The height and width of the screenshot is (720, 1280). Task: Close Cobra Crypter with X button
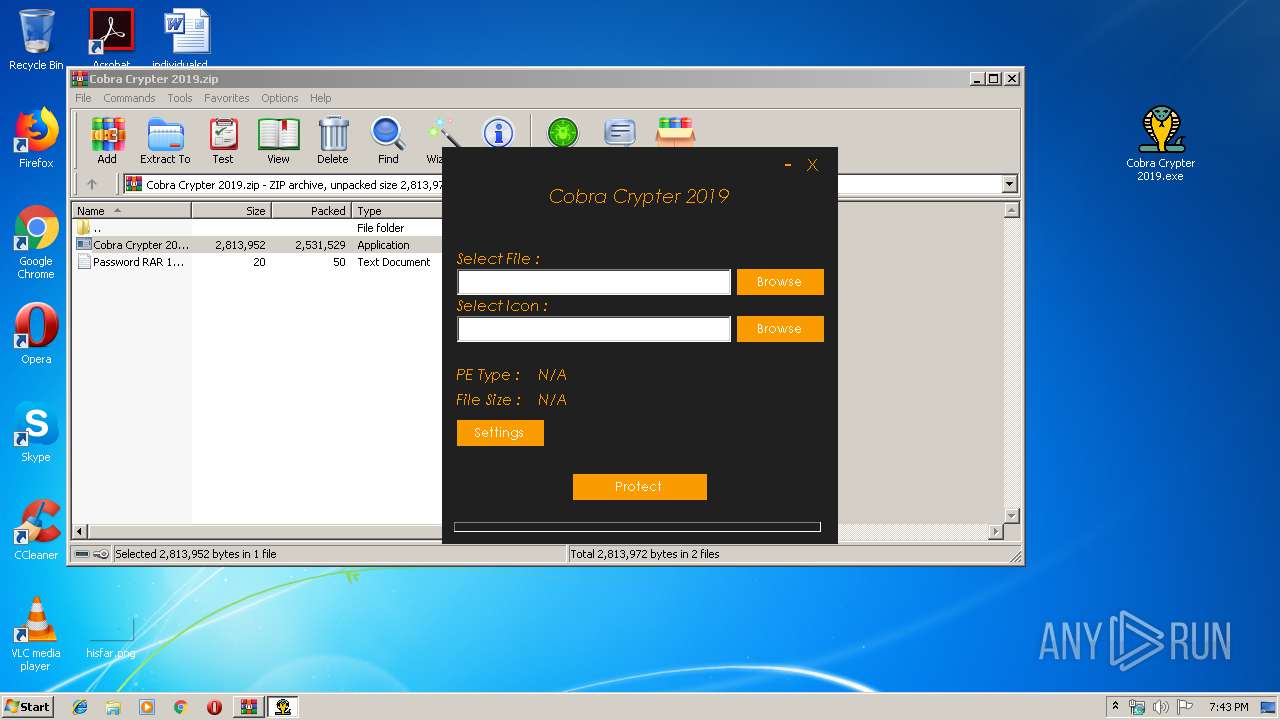pos(813,165)
